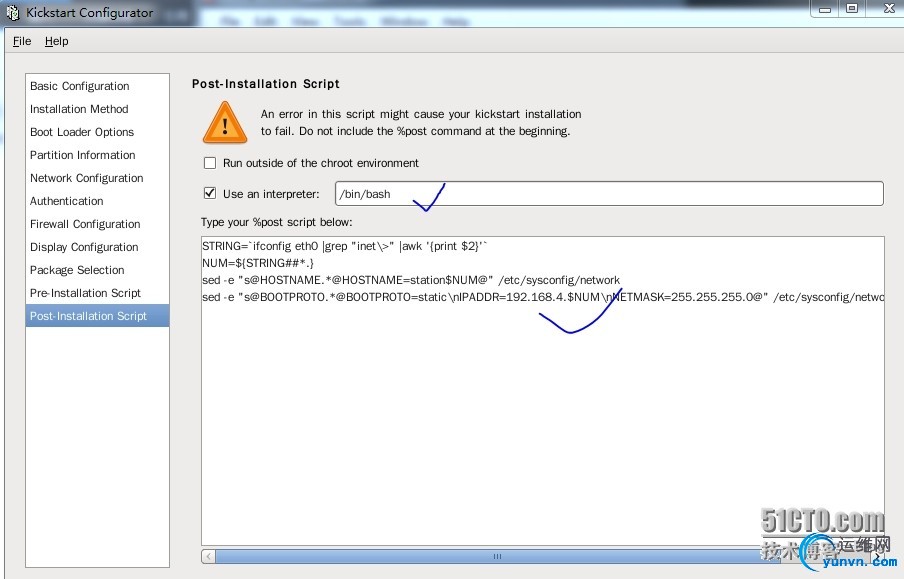904x579 pixels.
Task: Click the orange warning triangle icon
Action: point(225,123)
